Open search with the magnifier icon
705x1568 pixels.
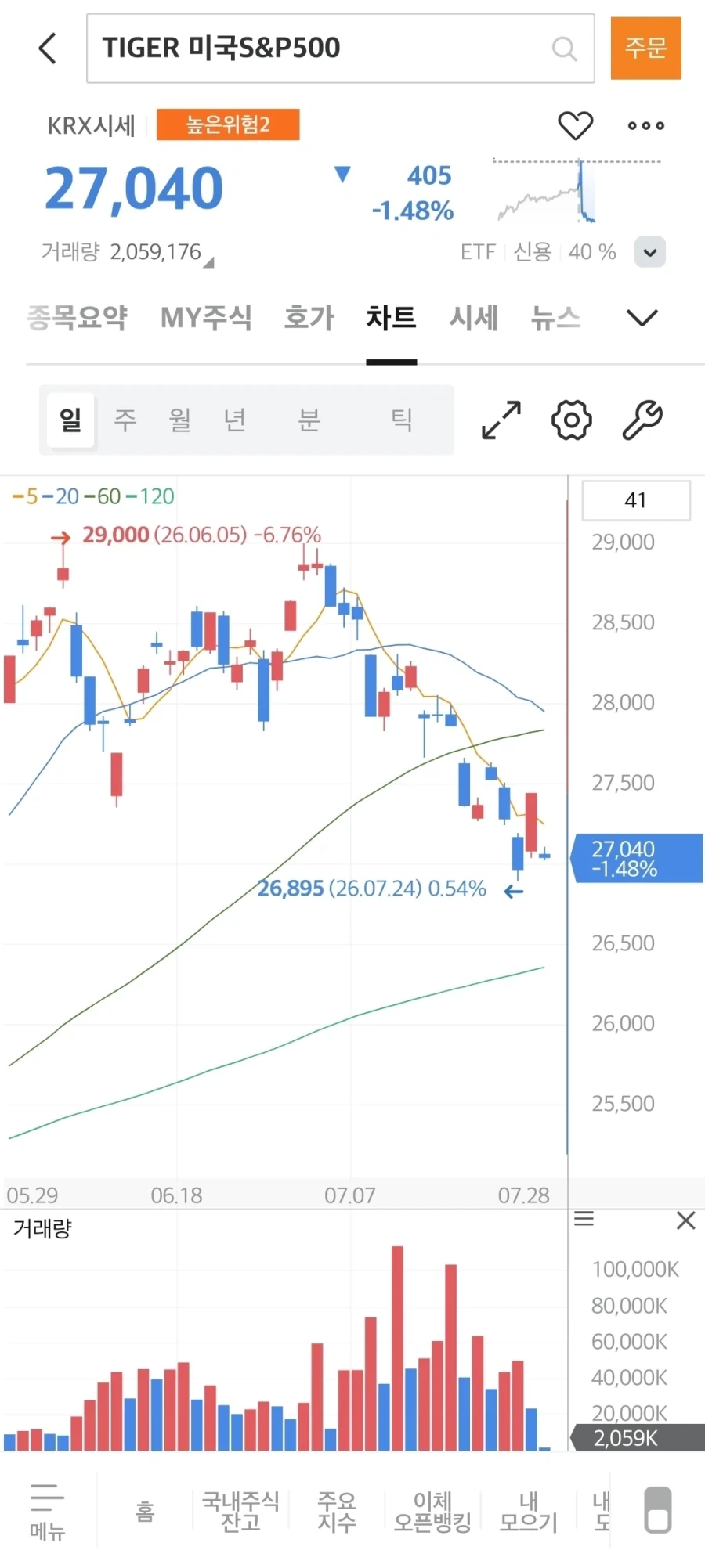pos(564,49)
